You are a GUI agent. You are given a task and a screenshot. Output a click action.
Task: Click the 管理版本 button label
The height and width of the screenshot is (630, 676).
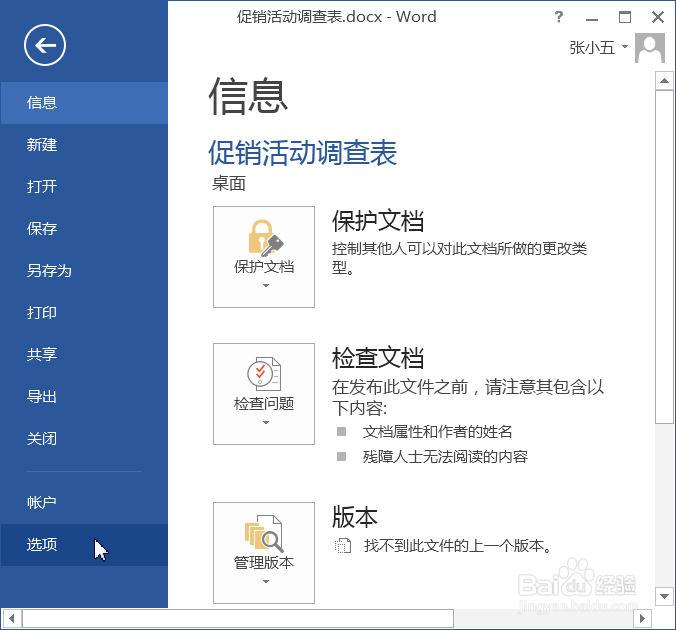coord(264,563)
